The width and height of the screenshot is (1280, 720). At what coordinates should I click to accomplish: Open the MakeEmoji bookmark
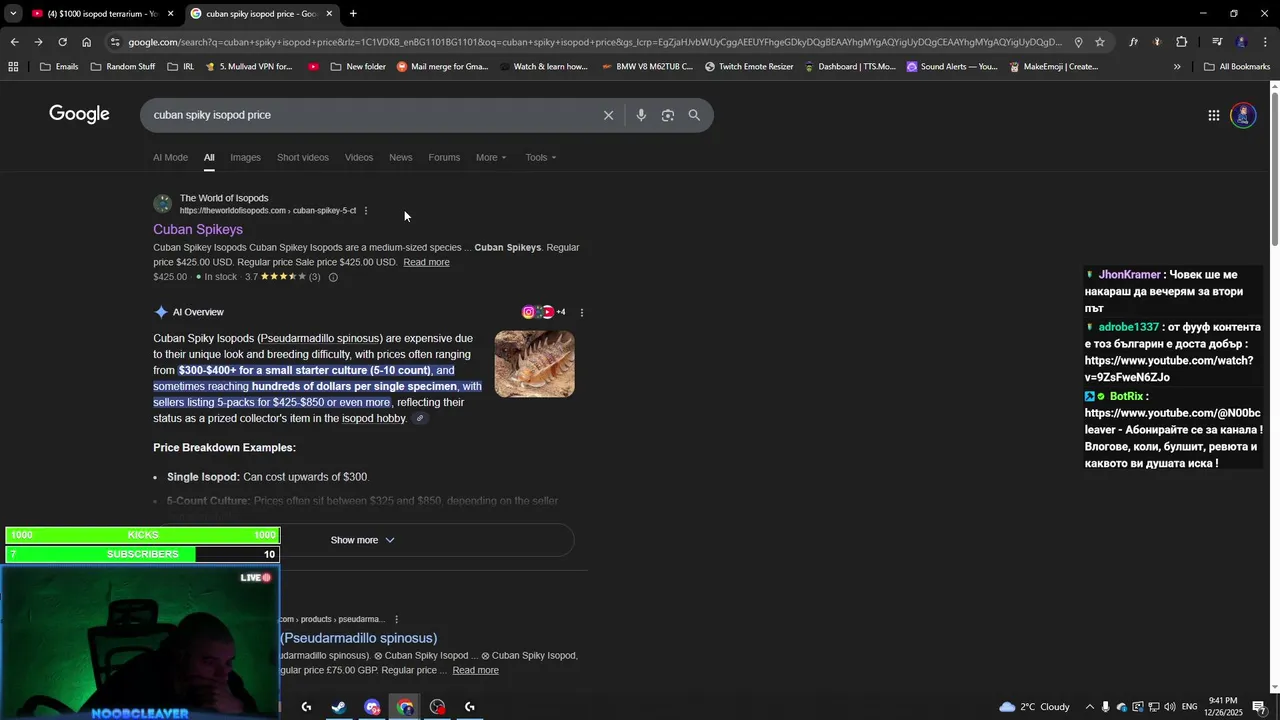pyautogui.click(x=1054, y=67)
